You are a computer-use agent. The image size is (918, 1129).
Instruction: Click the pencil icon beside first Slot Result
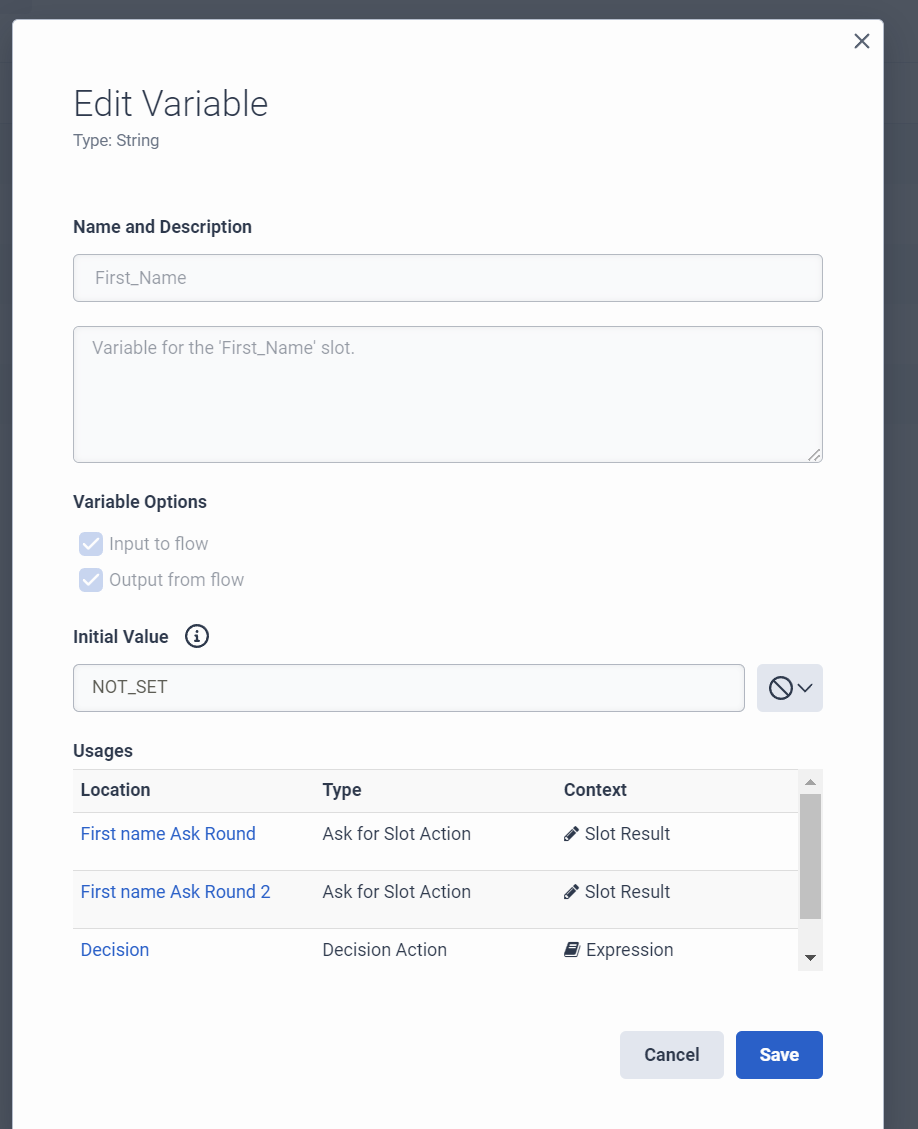click(x=572, y=834)
